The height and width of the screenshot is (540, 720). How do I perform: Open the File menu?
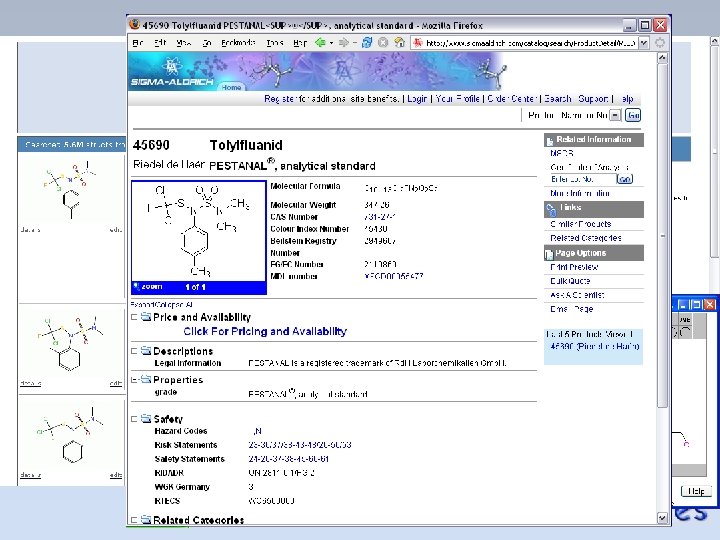click(138, 43)
